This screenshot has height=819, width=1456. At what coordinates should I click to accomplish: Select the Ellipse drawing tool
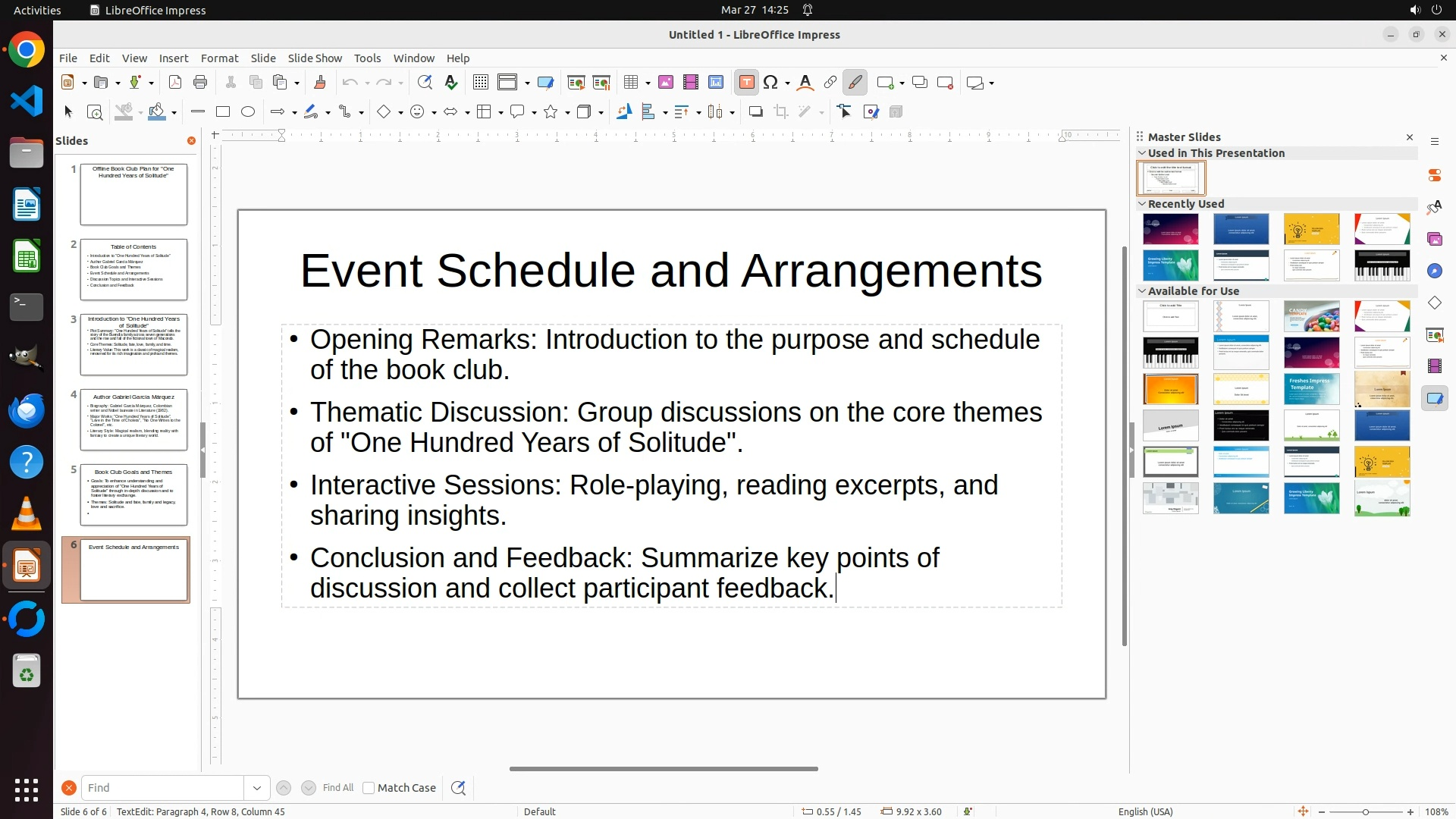pyautogui.click(x=248, y=112)
